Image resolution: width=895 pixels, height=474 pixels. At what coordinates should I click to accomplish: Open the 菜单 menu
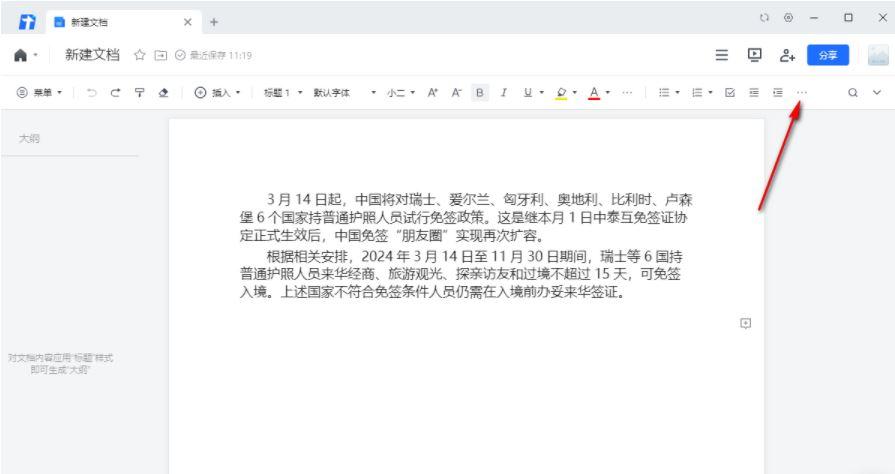coord(40,93)
